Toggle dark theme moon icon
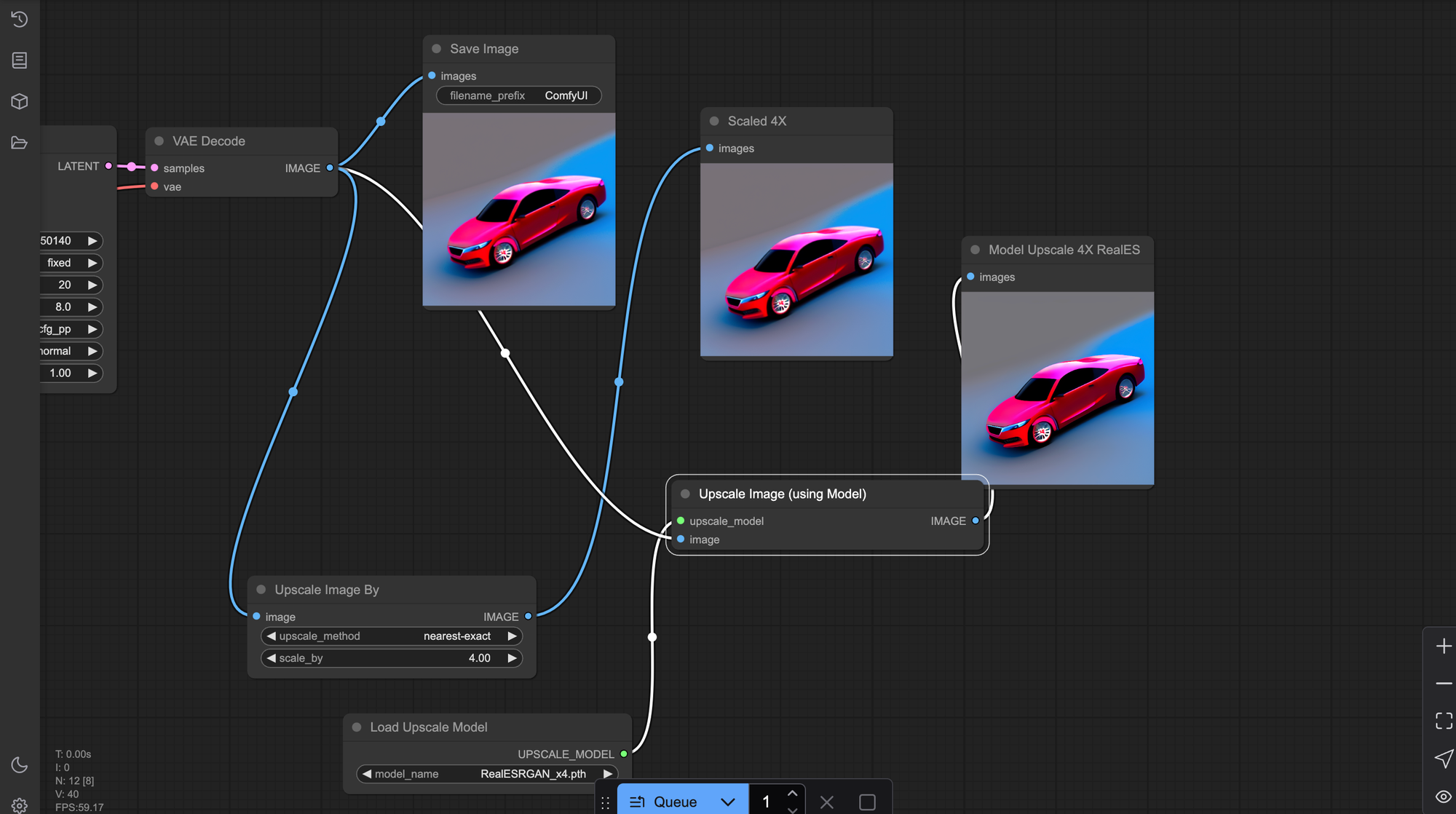The width and height of the screenshot is (1456, 814). (20, 764)
